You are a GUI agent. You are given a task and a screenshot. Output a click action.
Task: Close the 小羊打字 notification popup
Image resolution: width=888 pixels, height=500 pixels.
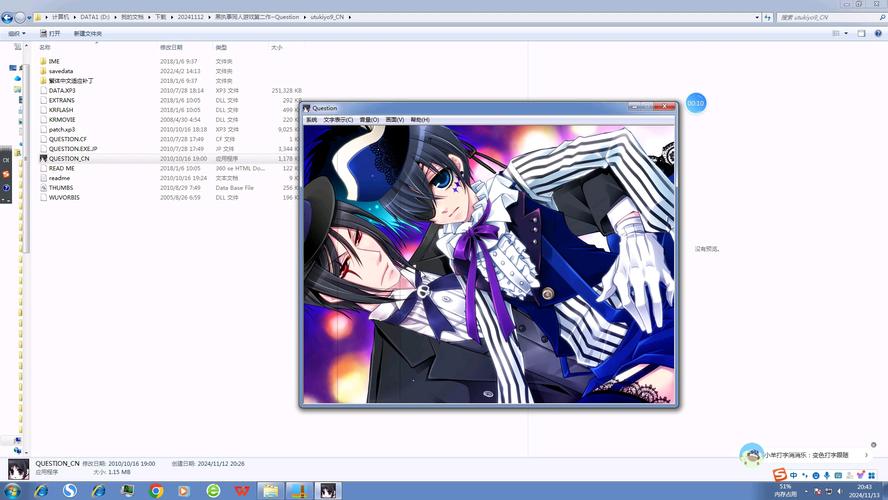coord(873,445)
